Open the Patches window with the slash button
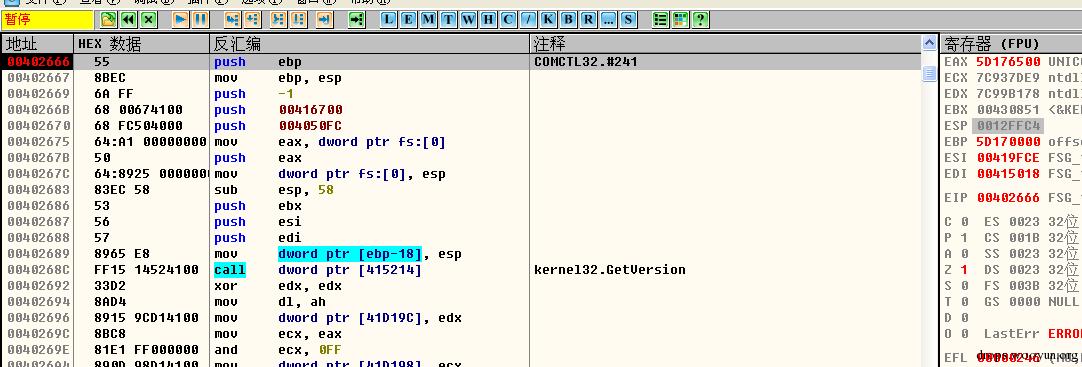 [x=528, y=19]
